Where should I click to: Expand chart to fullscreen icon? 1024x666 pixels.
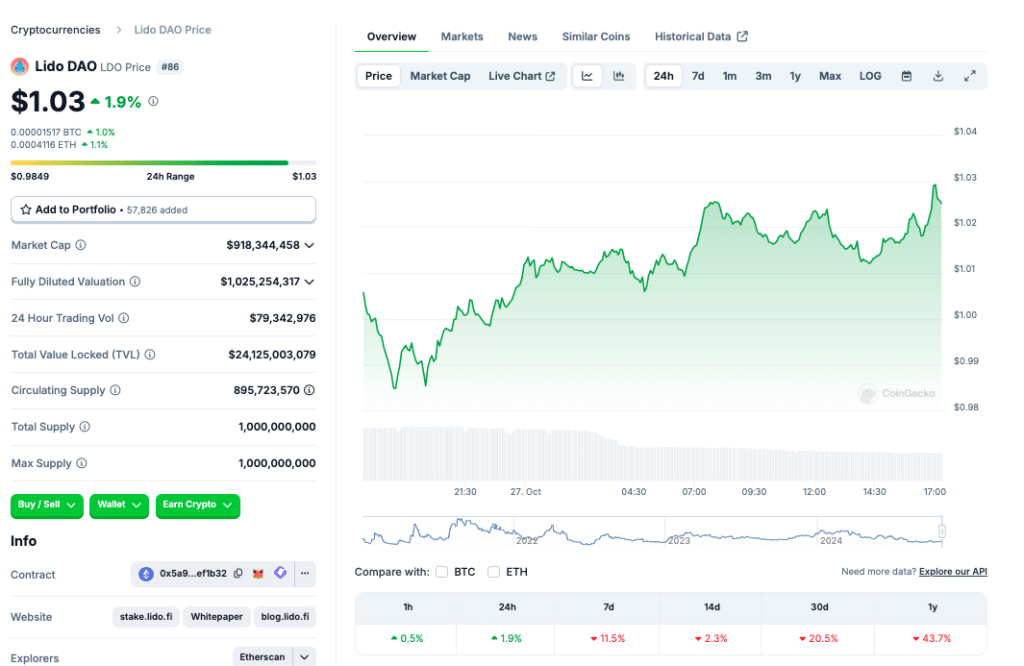[970, 76]
